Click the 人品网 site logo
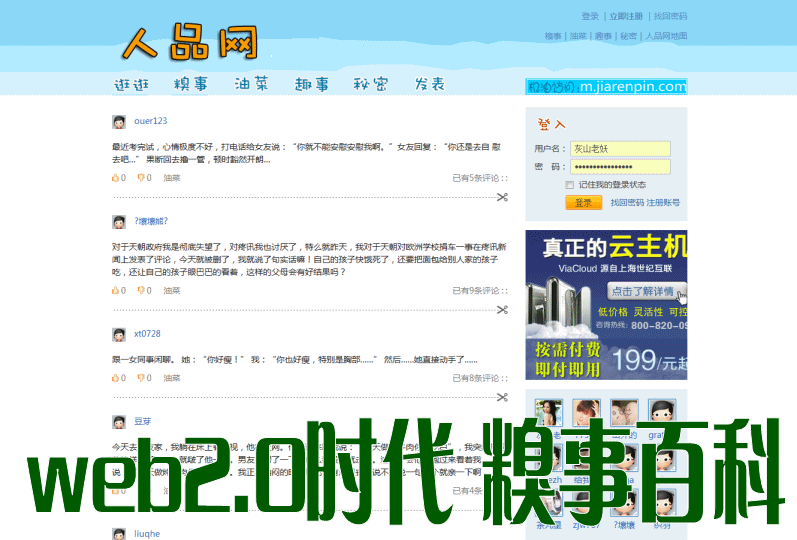Image resolution: width=797 pixels, height=540 pixels. (x=190, y=42)
